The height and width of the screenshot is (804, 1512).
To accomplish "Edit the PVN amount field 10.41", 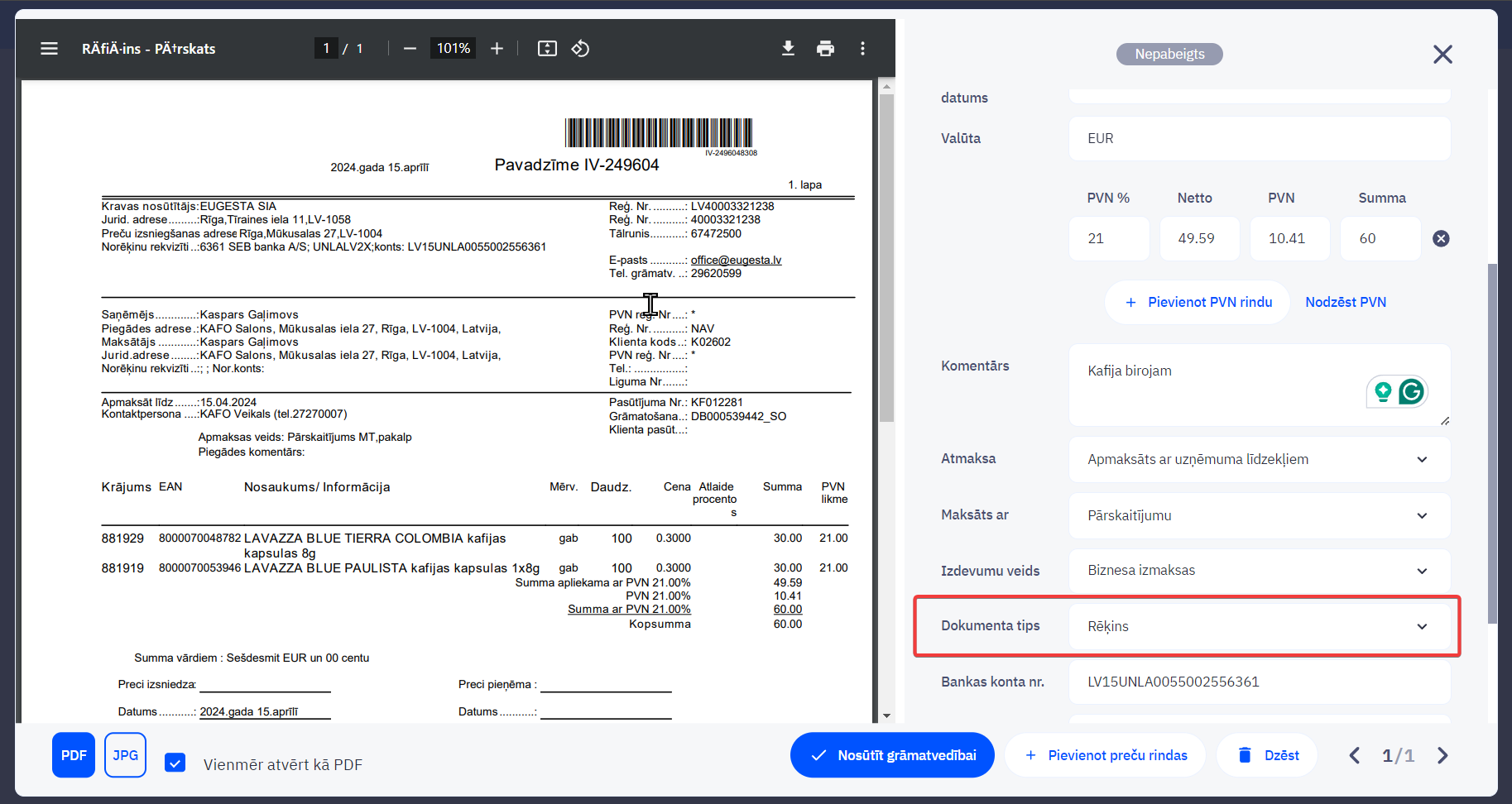I will click(1289, 239).
